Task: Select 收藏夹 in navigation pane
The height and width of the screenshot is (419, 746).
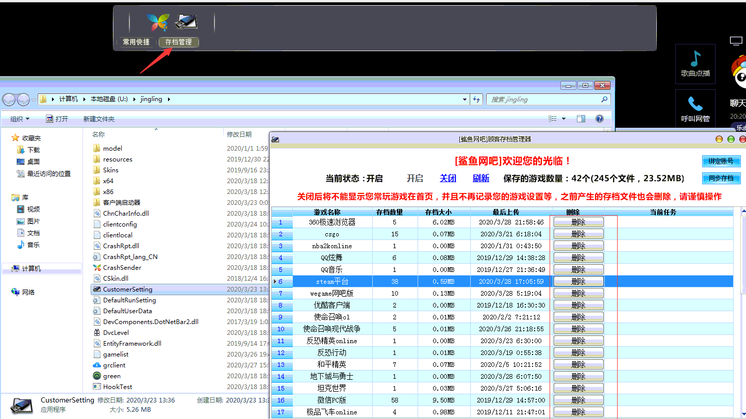Action: pyautogui.click(x=31, y=138)
